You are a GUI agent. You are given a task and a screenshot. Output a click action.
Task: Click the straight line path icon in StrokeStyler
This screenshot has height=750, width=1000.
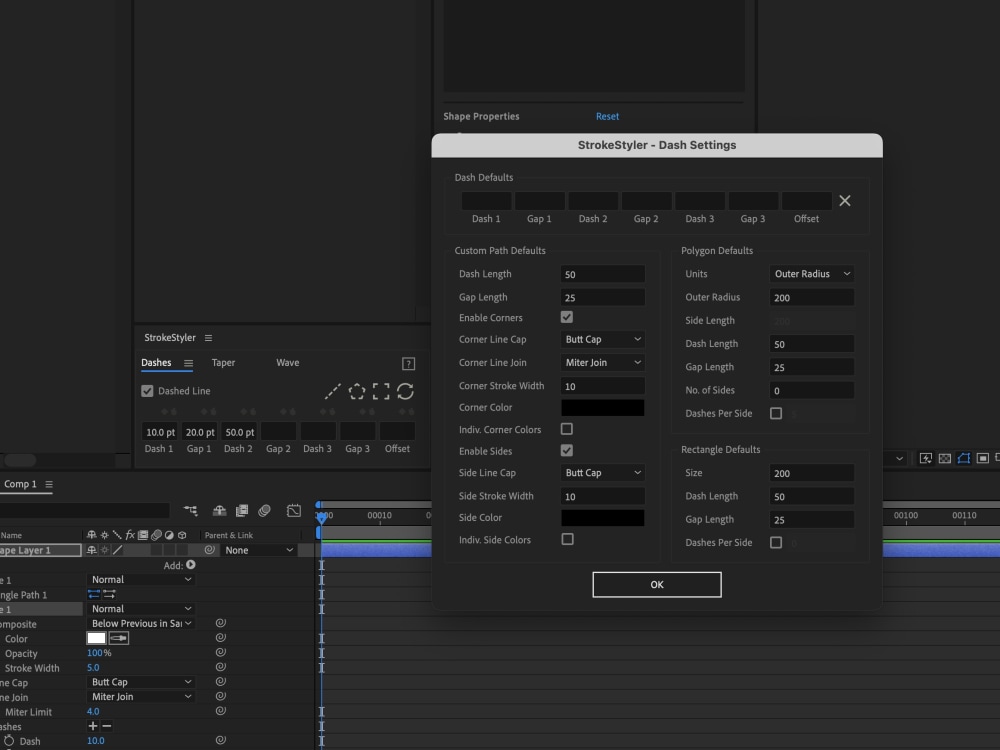(332, 391)
